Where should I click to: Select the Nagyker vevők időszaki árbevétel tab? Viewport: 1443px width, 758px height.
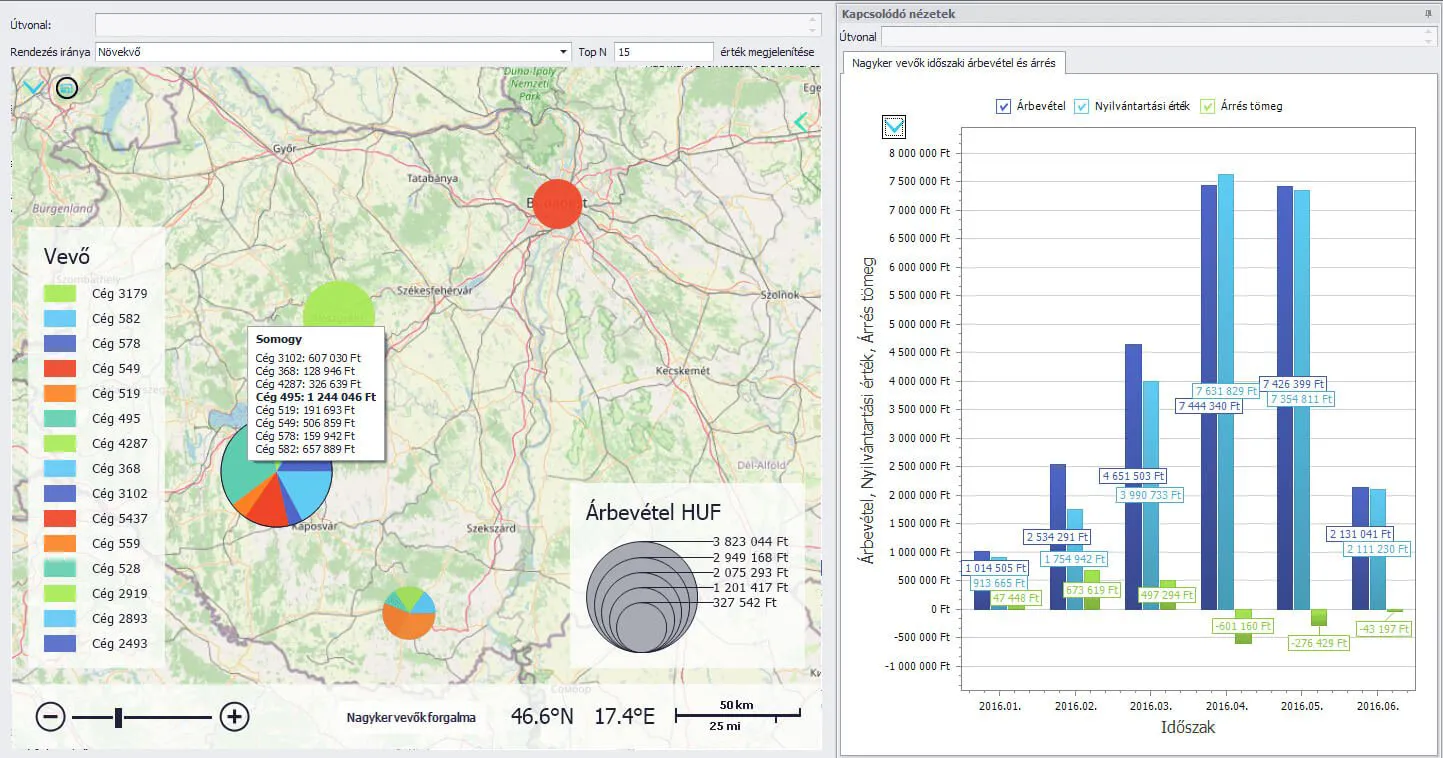tap(955, 63)
